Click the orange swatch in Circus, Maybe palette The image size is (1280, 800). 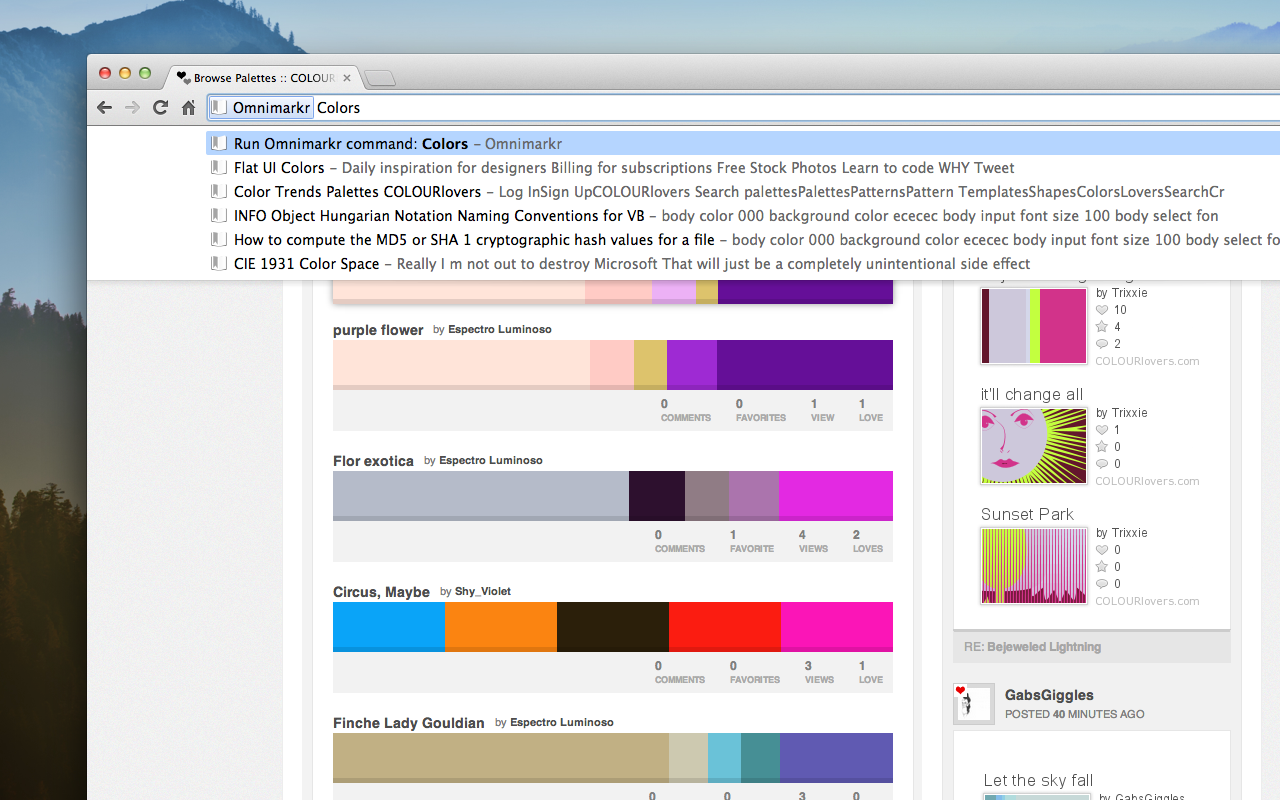pyautogui.click(x=501, y=627)
